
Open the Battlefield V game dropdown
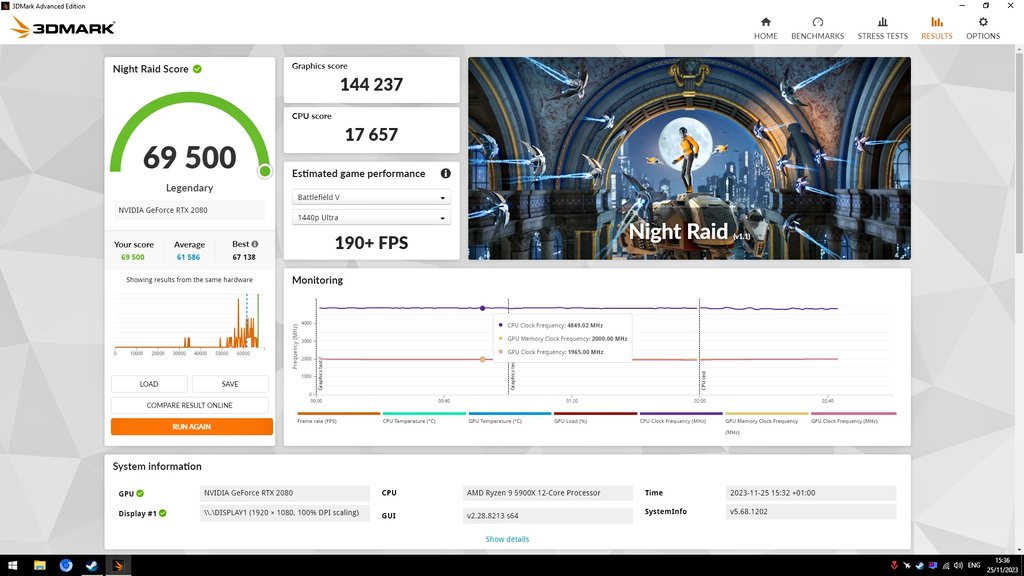click(x=371, y=197)
